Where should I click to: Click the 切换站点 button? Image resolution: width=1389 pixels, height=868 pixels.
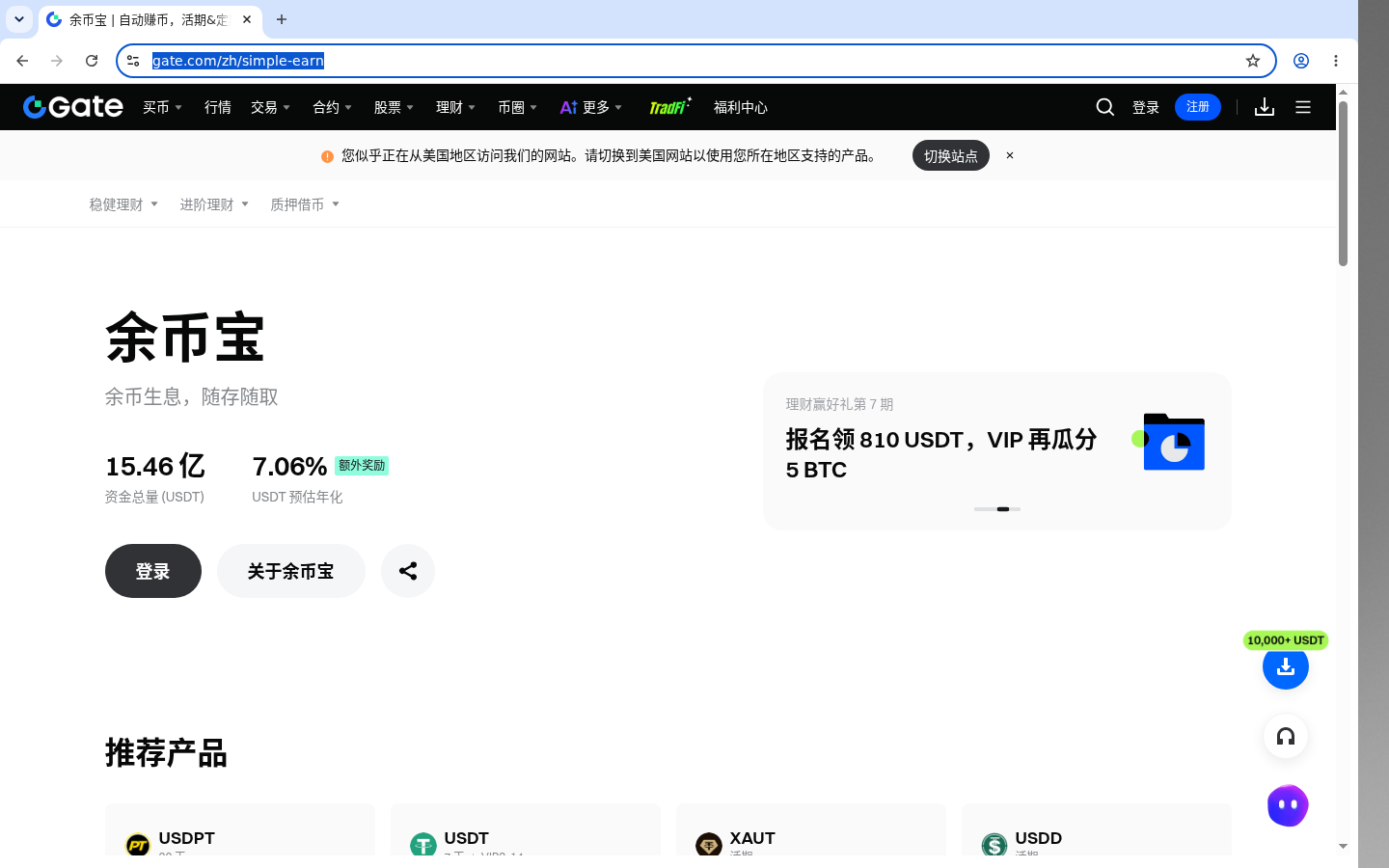coord(951,155)
